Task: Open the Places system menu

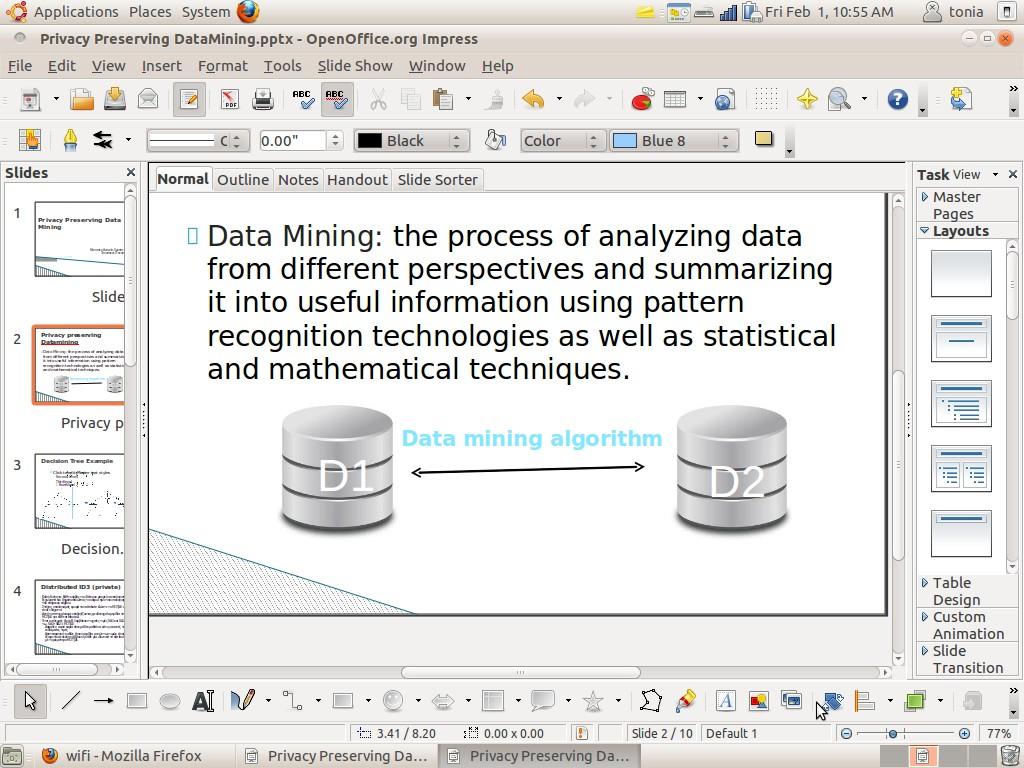Action: point(150,12)
